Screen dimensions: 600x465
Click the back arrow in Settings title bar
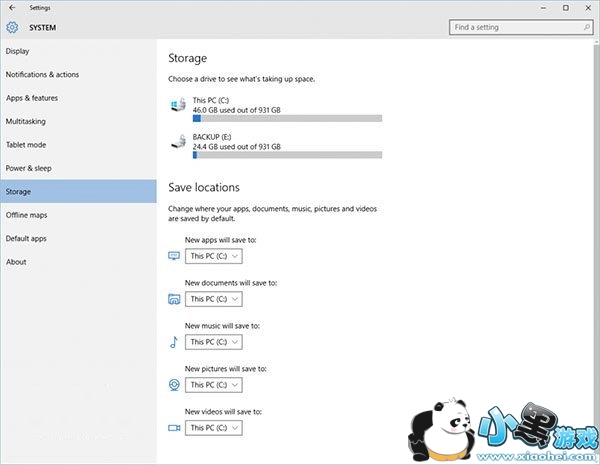pyautogui.click(x=12, y=8)
